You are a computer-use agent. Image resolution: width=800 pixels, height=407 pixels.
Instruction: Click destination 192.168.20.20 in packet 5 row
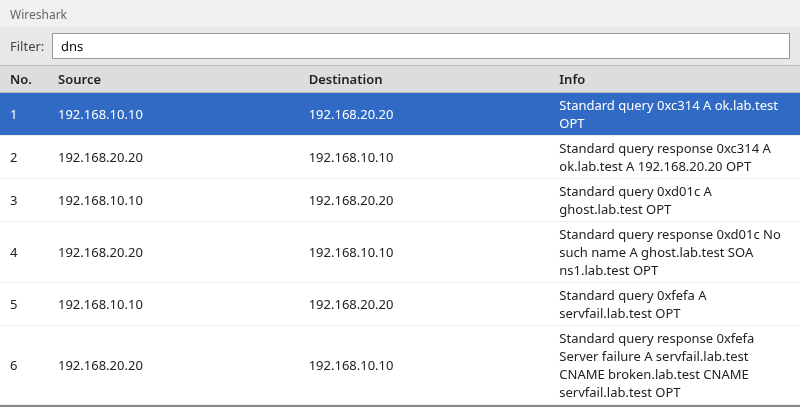pyautogui.click(x=351, y=304)
